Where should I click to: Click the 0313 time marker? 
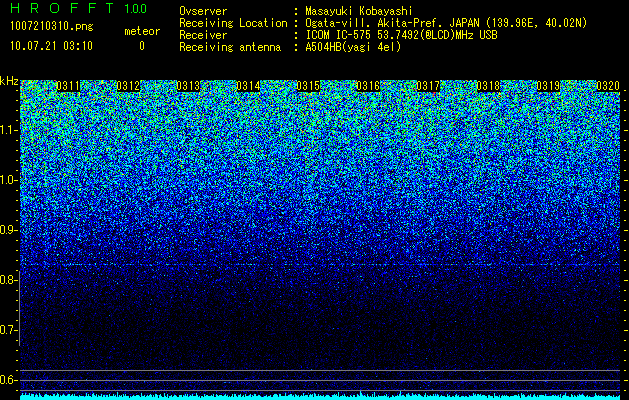click(x=188, y=86)
